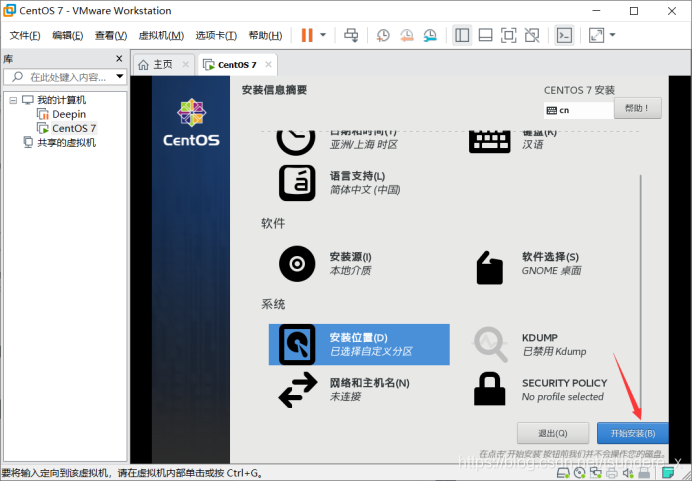Click the hard disk status icon
This screenshot has width=692, height=481.
coord(563,473)
